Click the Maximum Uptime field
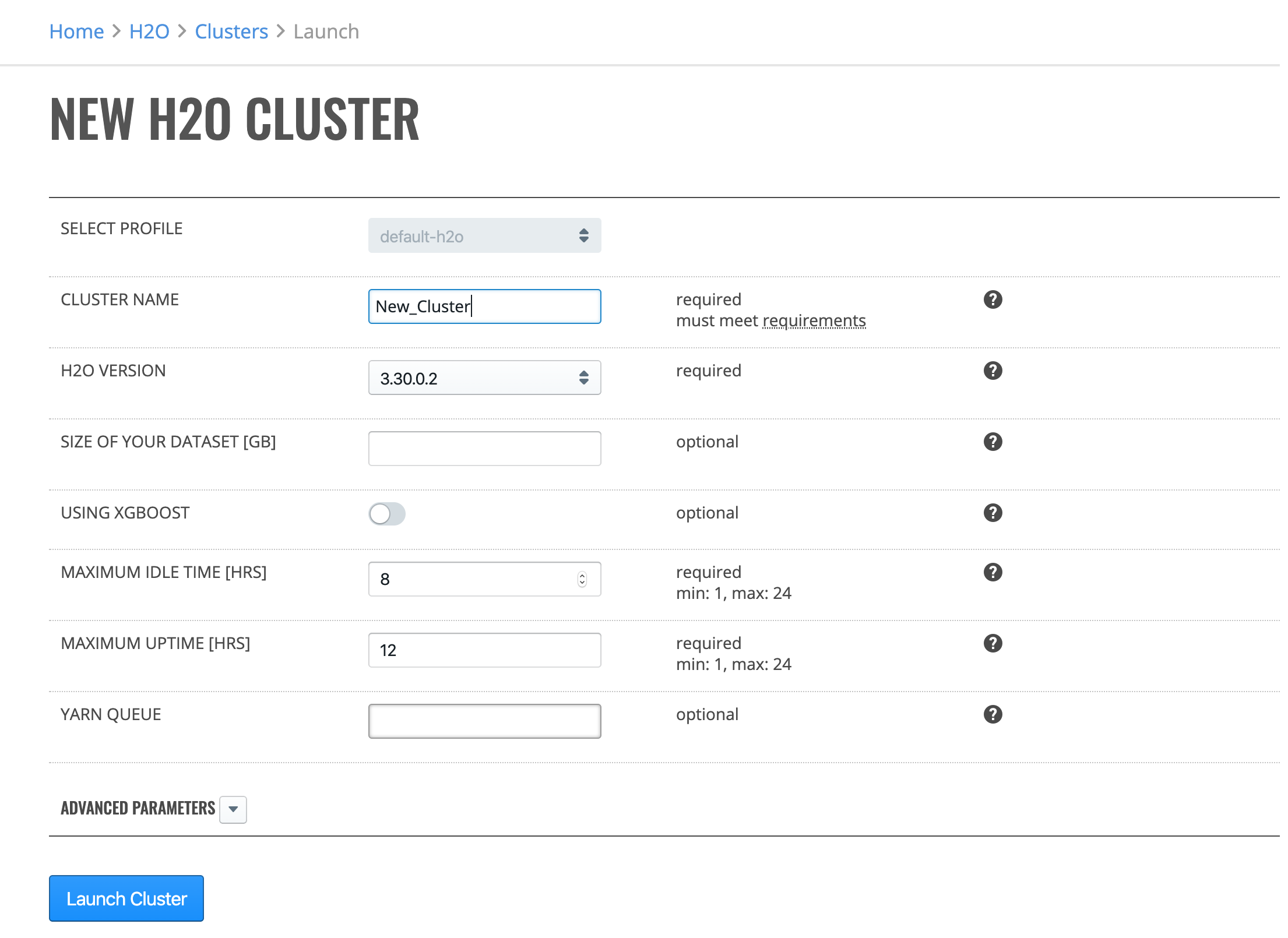The height and width of the screenshot is (938, 1288). coord(484,650)
